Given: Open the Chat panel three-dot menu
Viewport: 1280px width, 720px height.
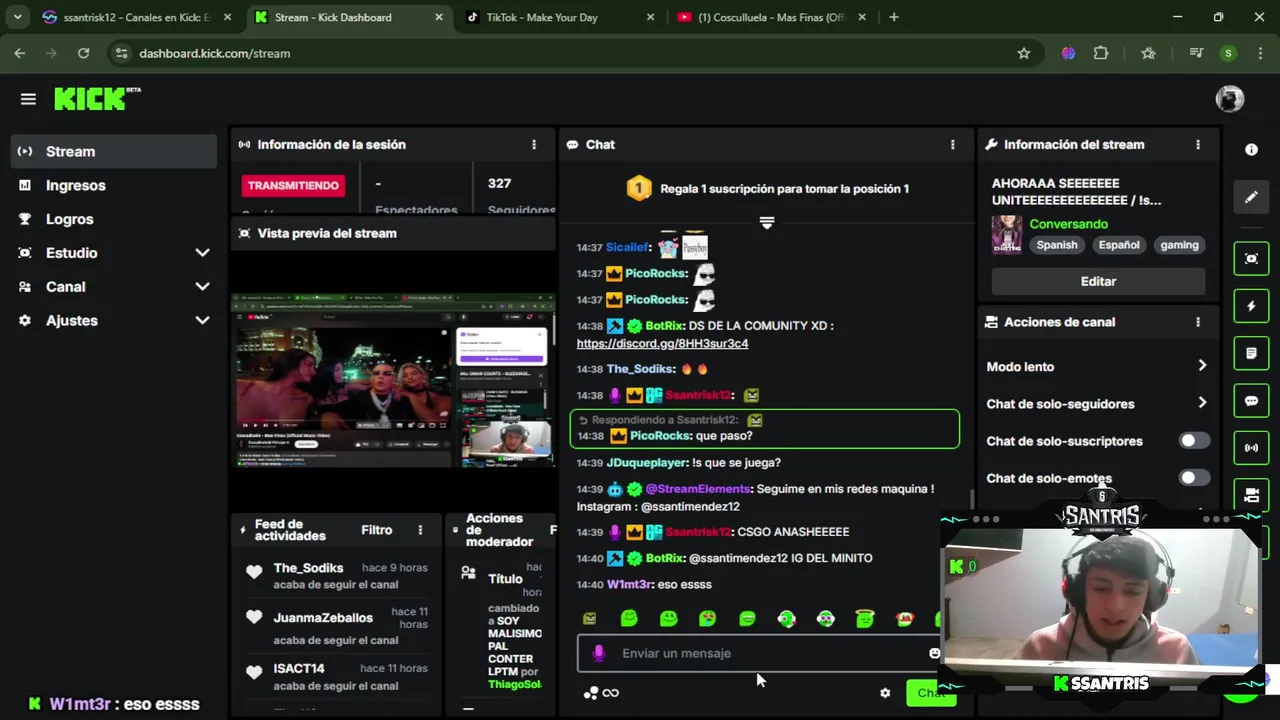Looking at the screenshot, I should pos(952,144).
